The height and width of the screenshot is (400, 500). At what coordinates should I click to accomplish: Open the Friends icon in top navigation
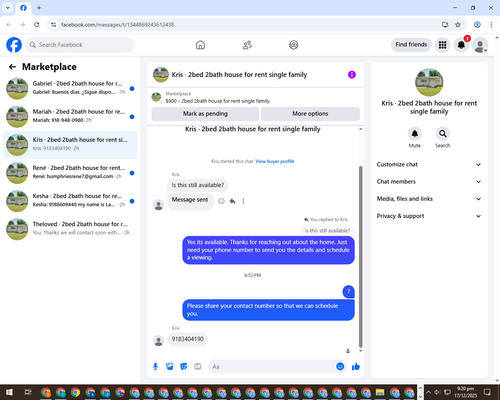pos(247,45)
